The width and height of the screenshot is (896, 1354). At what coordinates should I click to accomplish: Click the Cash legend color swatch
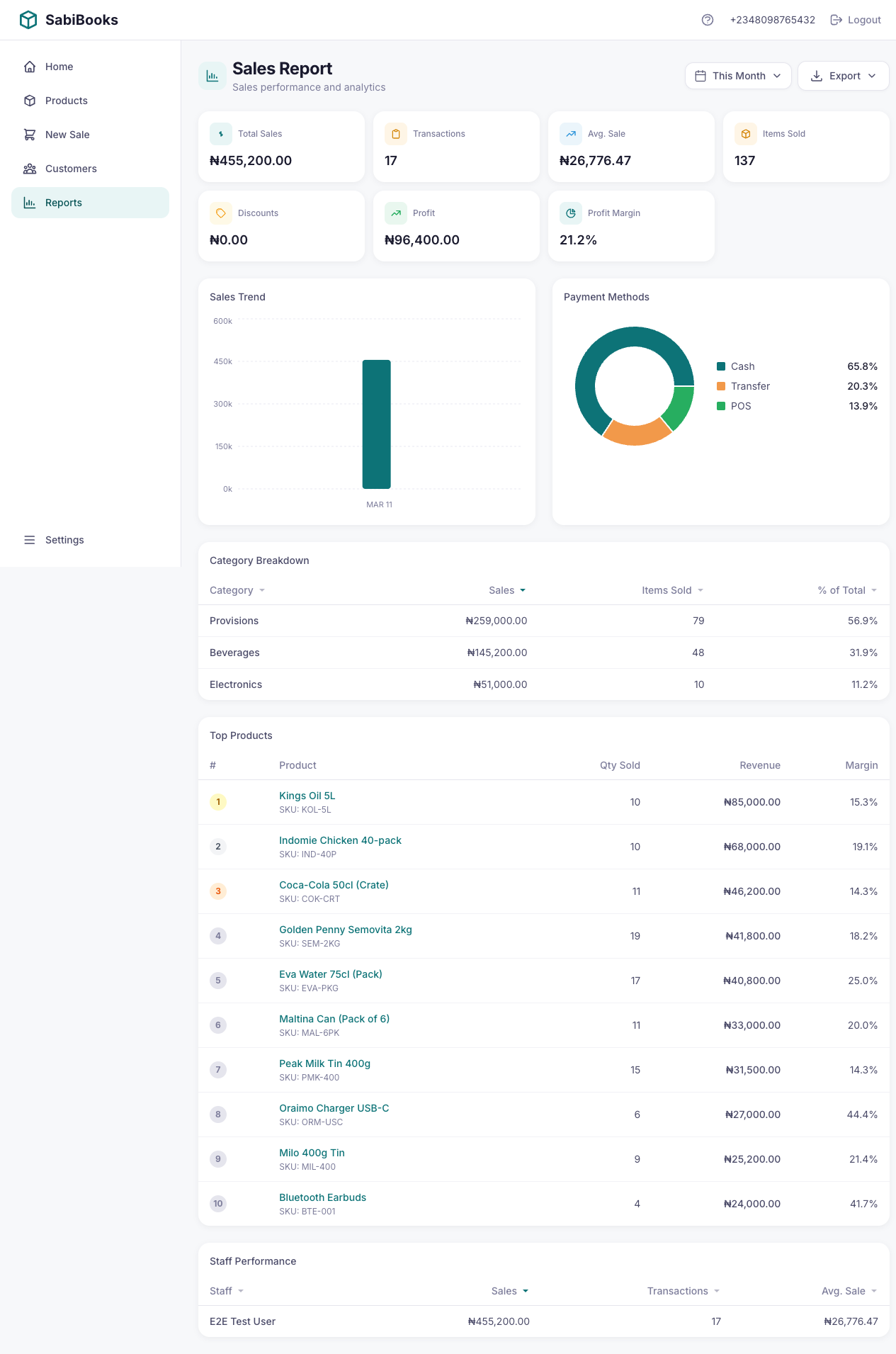pos(721,366)
